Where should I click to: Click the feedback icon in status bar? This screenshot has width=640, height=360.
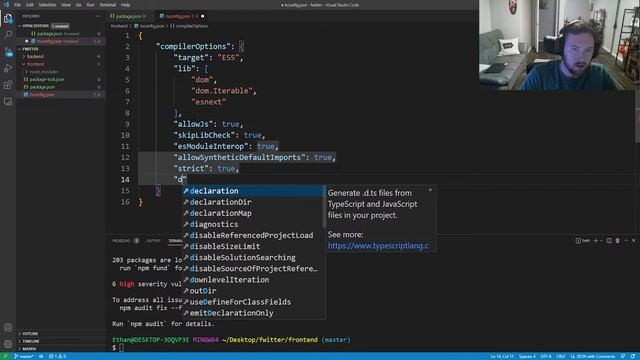point(623,356)
